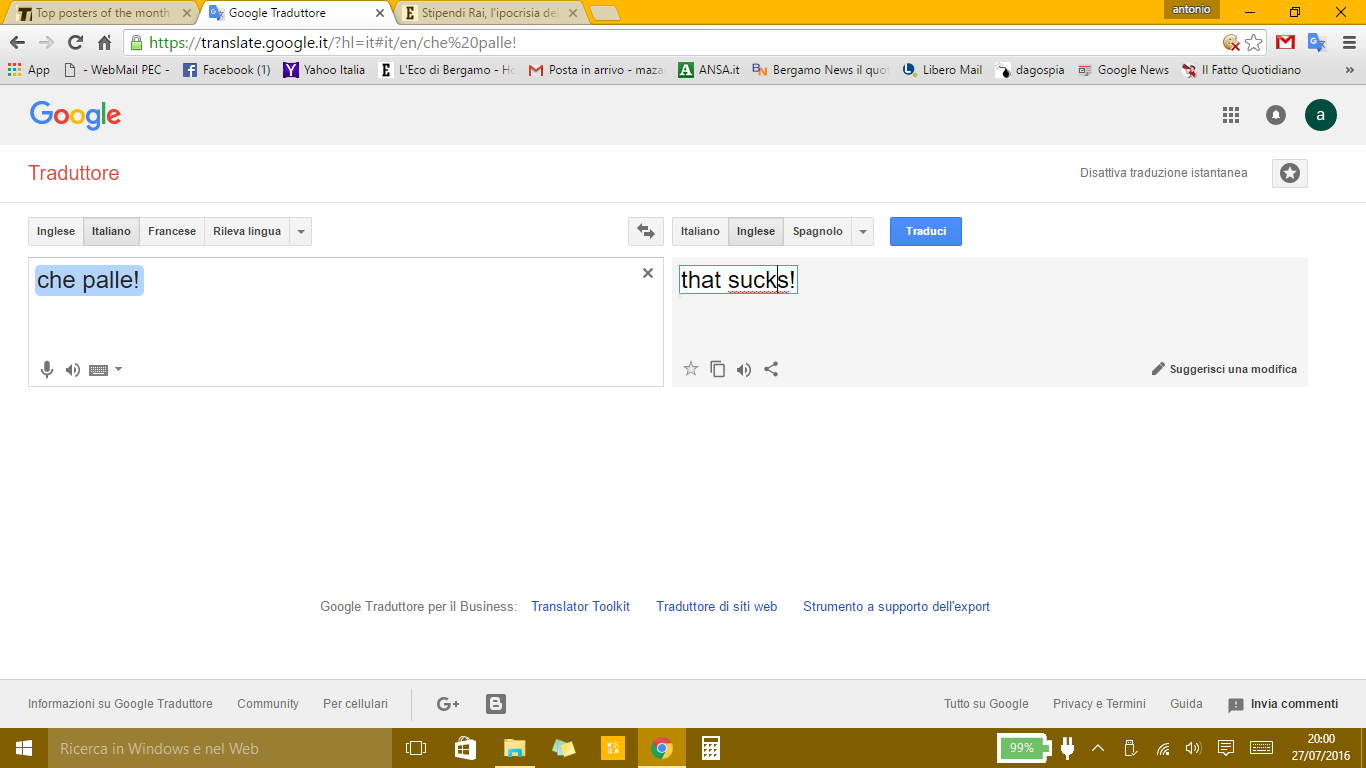The image size is (1366, 768).
Task: Click the Google logo
Action: point(75,115)
